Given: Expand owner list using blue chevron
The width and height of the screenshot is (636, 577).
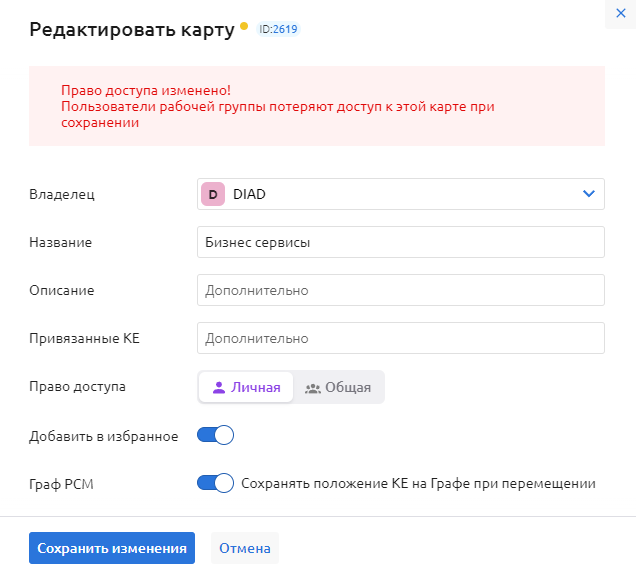Looking at the screenshot, I should (x=588, y=194).
